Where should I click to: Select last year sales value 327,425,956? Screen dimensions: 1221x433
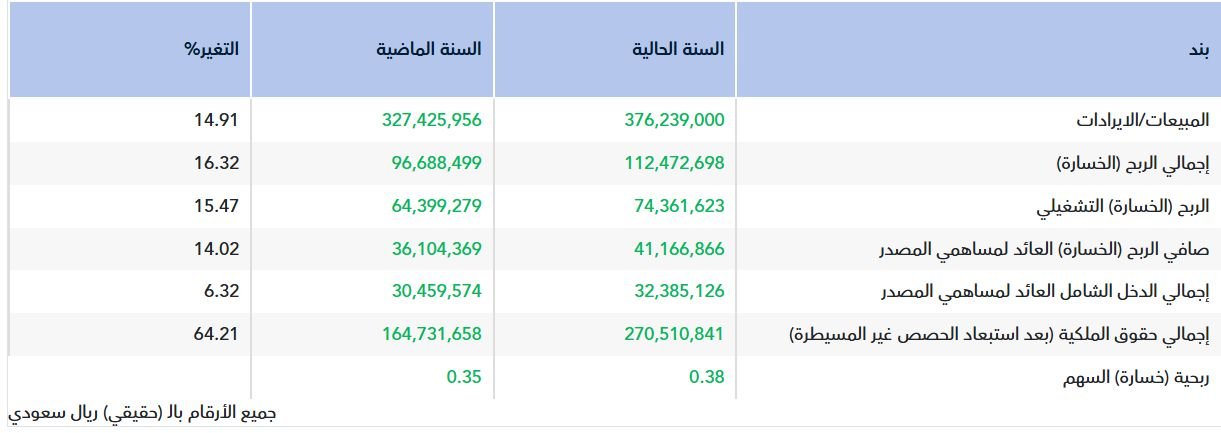431,120
